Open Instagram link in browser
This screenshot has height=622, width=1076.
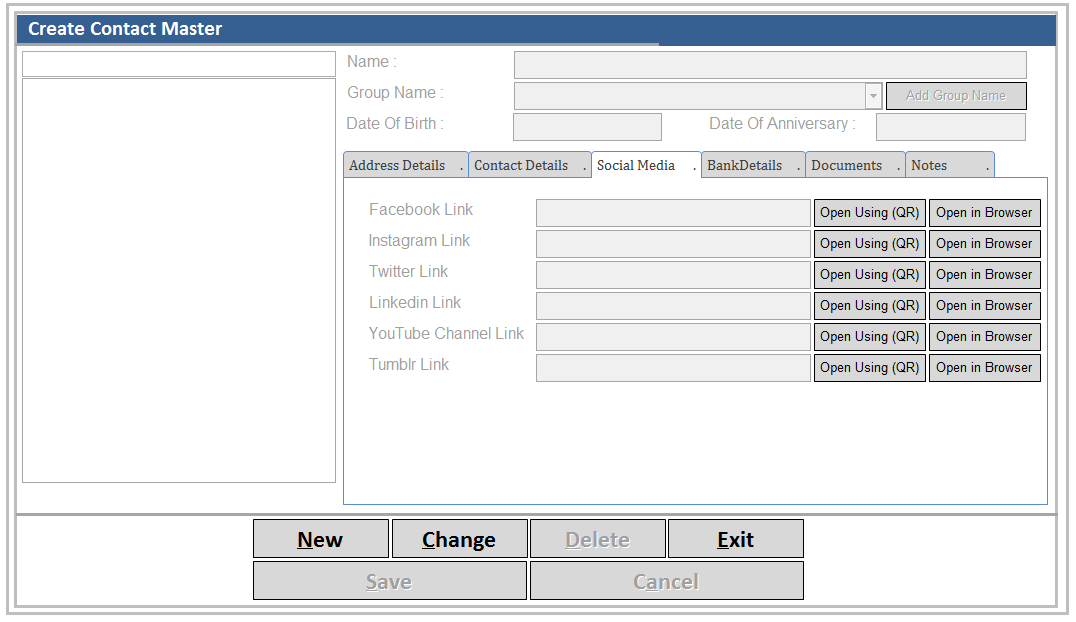(984, 244)
